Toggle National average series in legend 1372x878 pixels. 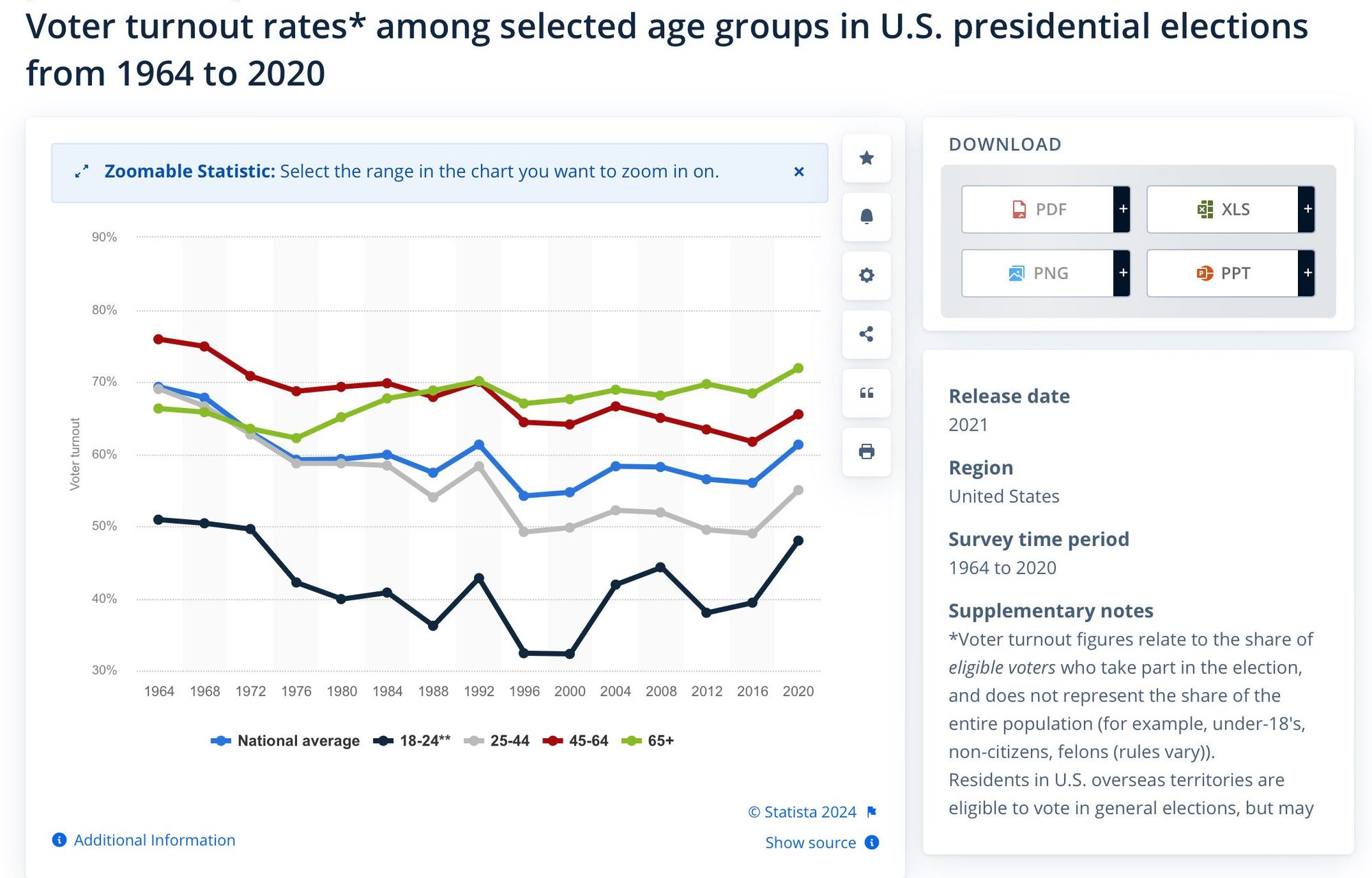[x=285, y=741]
